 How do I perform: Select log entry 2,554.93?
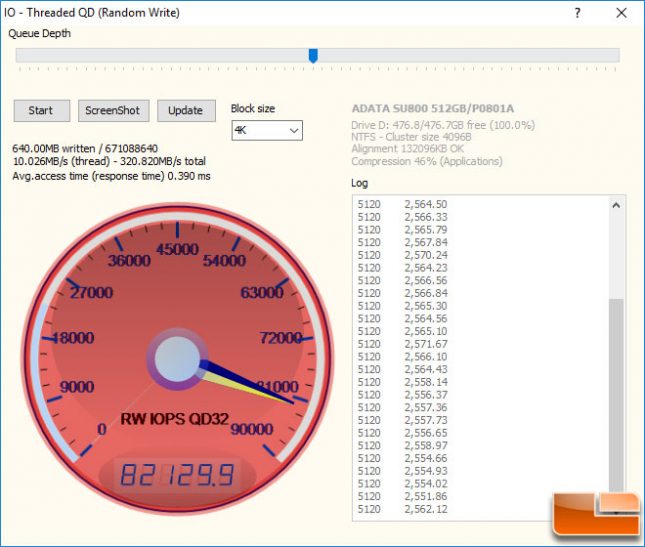[x=402, y=471]
